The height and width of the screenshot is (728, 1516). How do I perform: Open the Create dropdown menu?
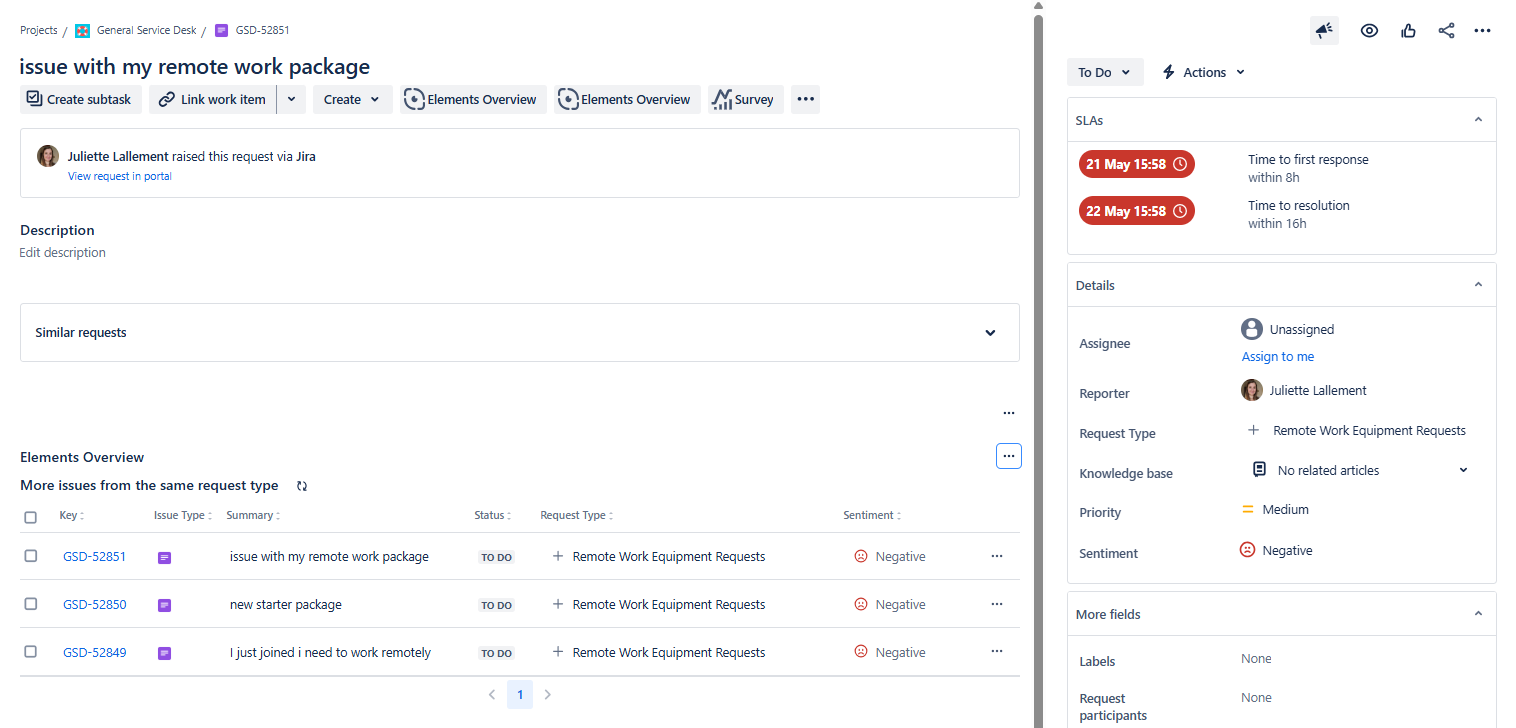(x=352, y=100)
